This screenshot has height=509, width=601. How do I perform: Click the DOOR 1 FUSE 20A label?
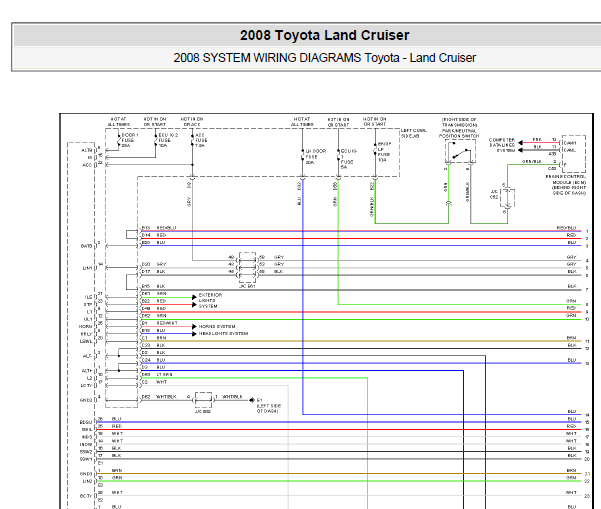coord(130,140)
